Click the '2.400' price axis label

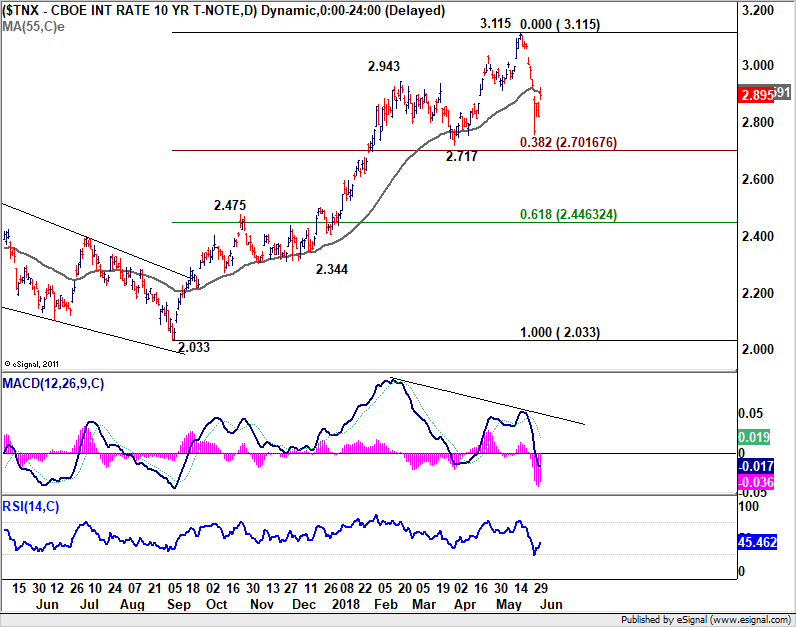point(757,236)
